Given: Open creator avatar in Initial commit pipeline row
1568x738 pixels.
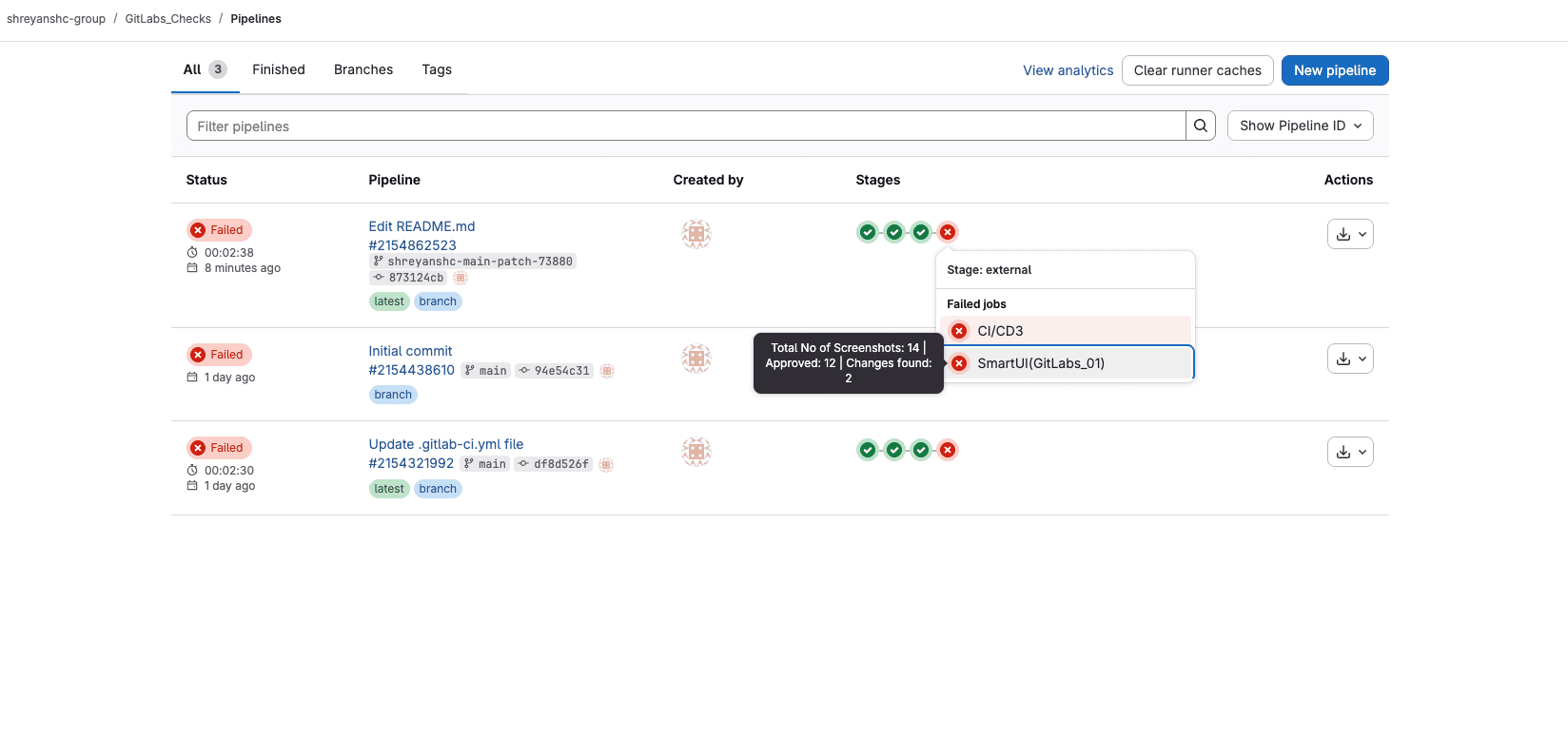Looking at the screenshot, I should coord(696,359).
